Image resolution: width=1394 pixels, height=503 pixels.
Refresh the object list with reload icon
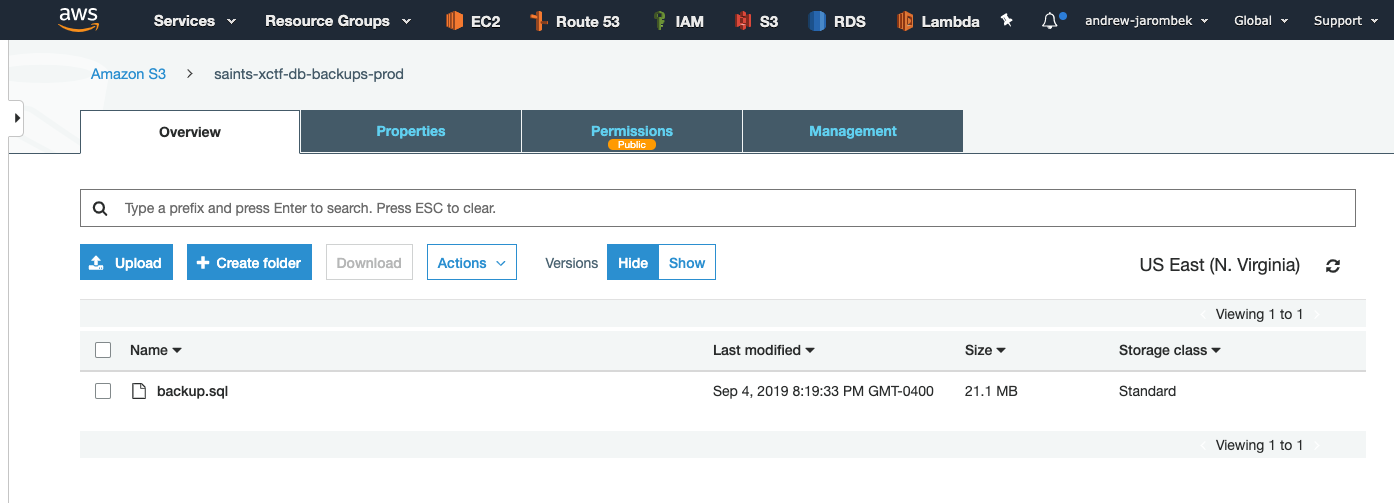(1333, 266)
